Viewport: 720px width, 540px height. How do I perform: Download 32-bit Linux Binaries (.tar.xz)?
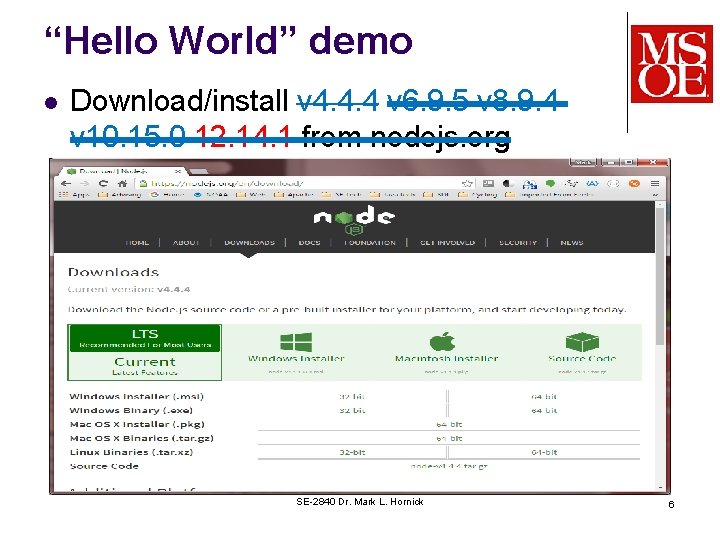coord(352,452)
